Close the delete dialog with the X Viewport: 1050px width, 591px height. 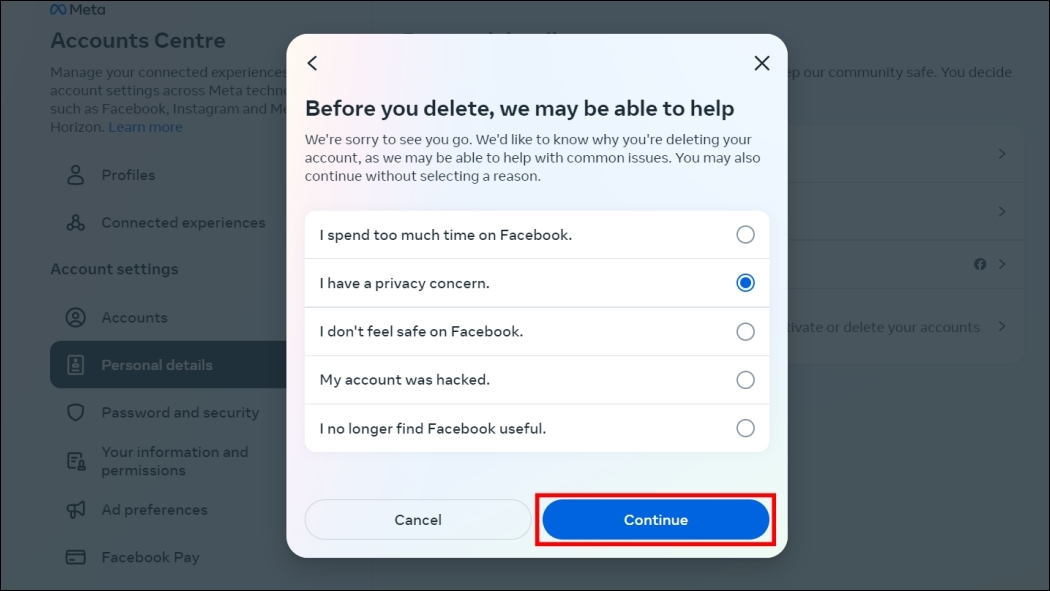[x=761, y=62]
